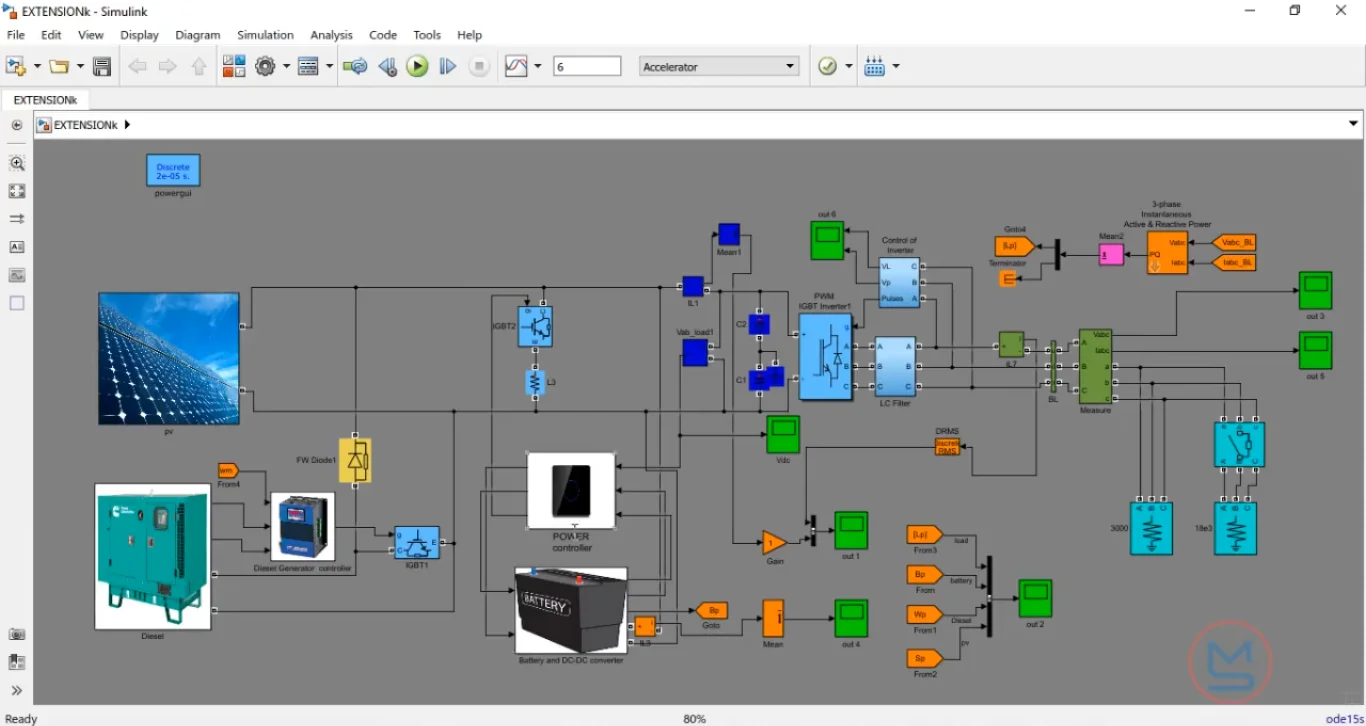This screenshot has width=1366, height=726.
Task: Open Model Configuration Parameters gear icon
Action: pyautogui.click(x=265, y=67)
